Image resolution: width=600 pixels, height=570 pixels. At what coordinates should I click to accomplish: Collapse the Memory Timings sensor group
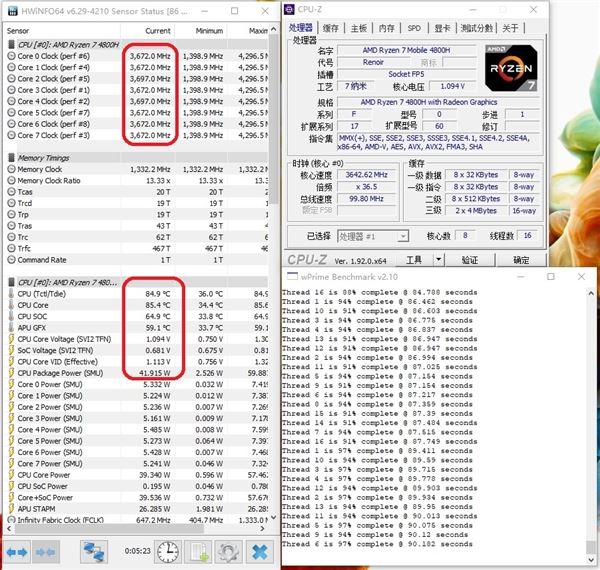[x=11, y=158]
